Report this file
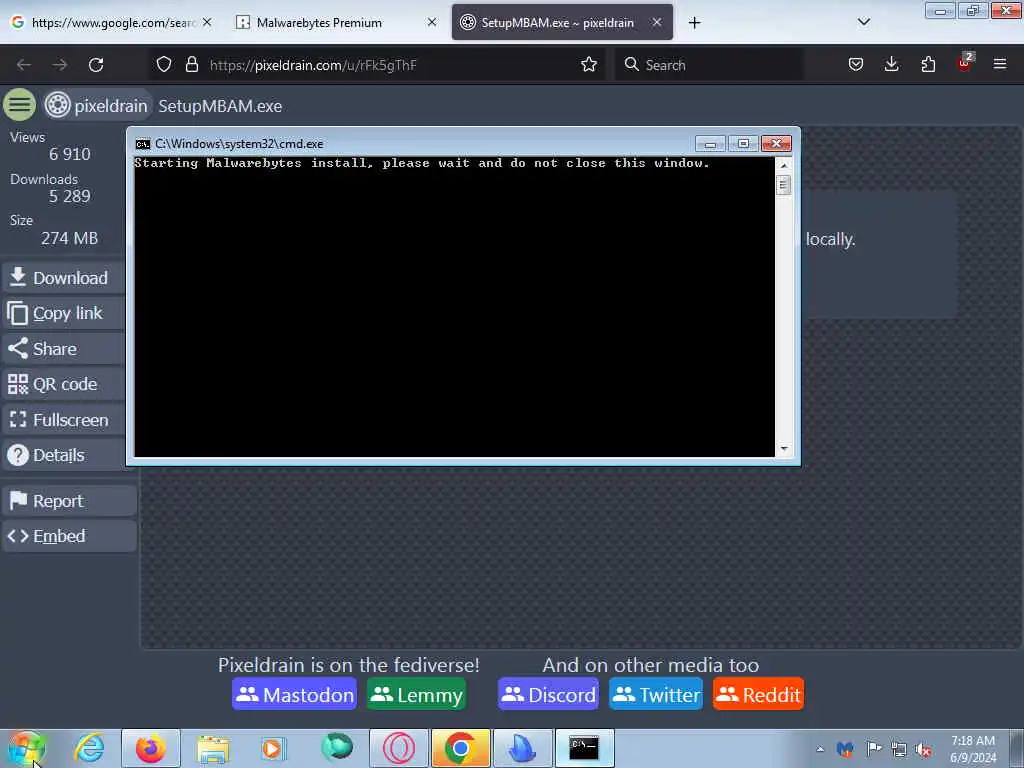This screenshot has width=1024, height=768. point(69,501)
